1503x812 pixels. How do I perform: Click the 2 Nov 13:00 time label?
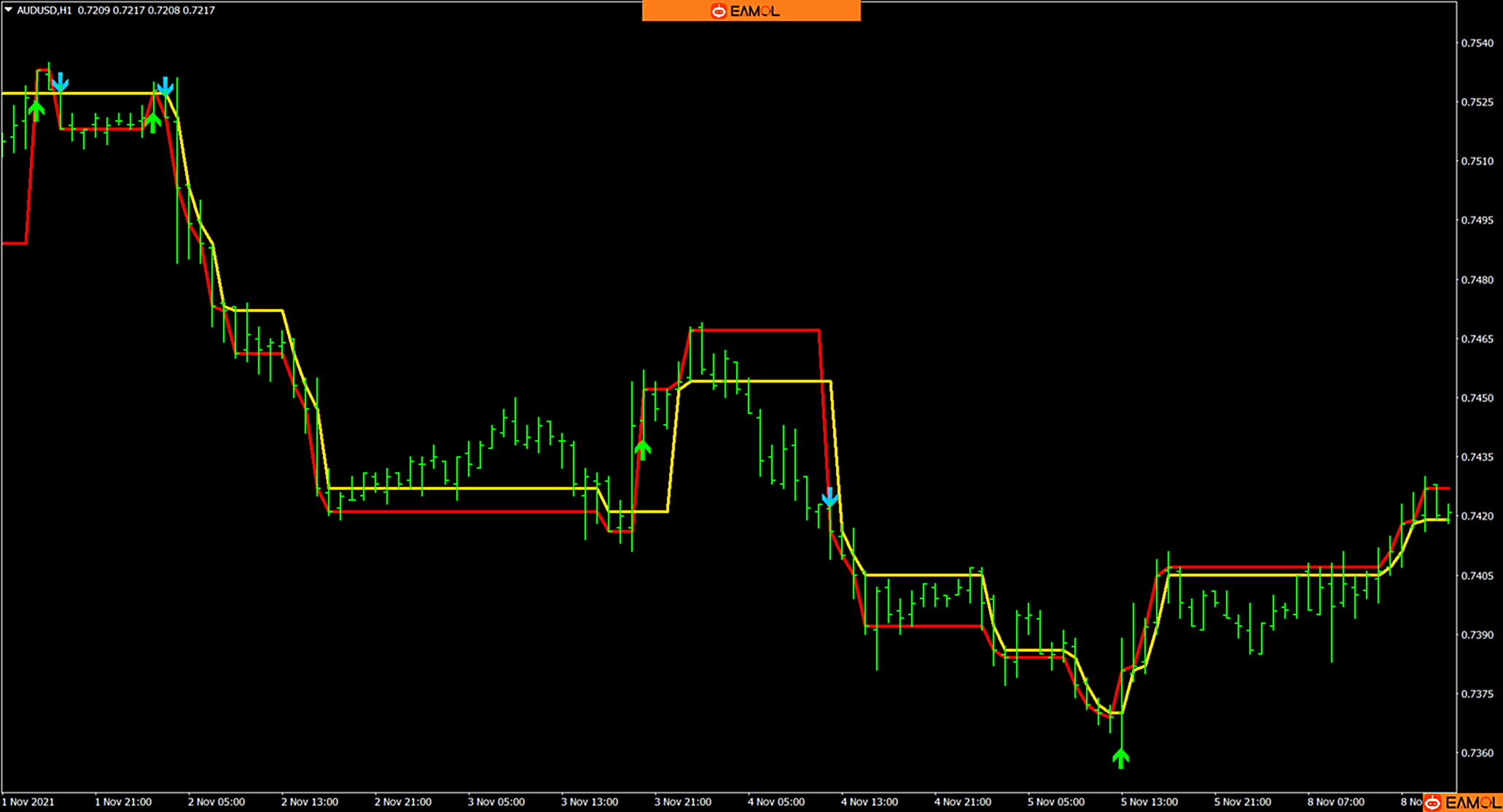coord(310,802)
